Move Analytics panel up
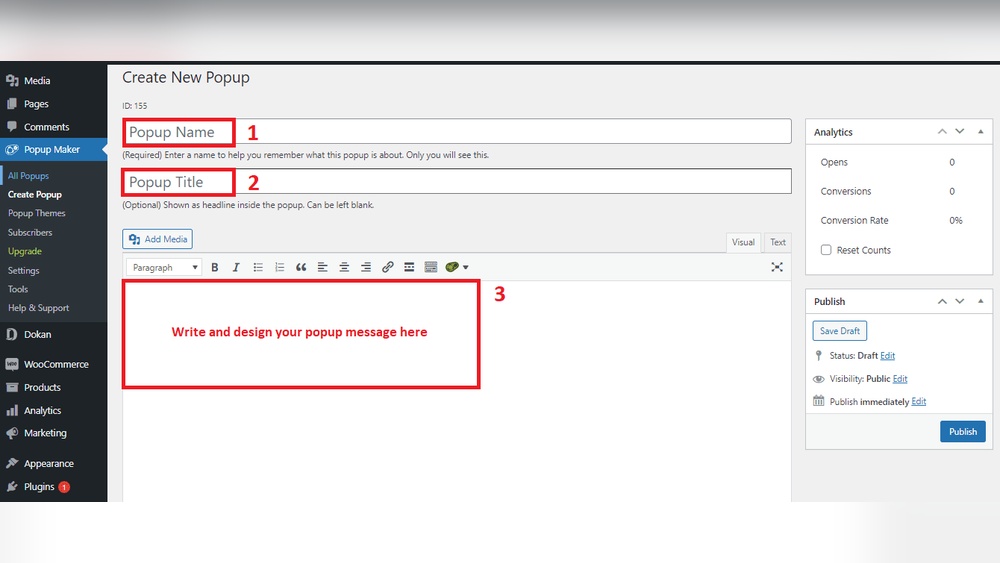 pos(942,131)
